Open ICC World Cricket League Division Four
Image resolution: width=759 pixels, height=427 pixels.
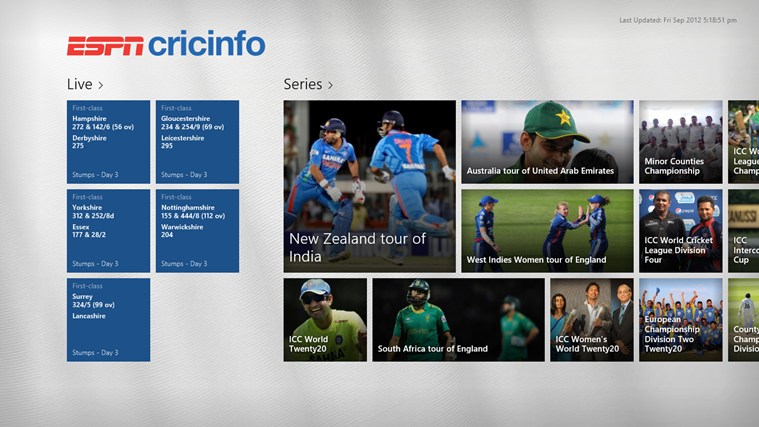pyautogui.click(x=681, y=231)
